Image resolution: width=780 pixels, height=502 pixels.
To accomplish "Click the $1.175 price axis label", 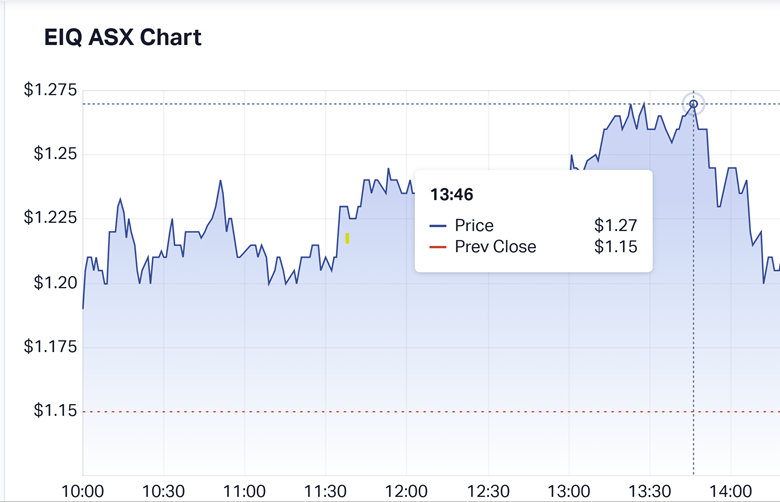I will (x=50, y=347).
